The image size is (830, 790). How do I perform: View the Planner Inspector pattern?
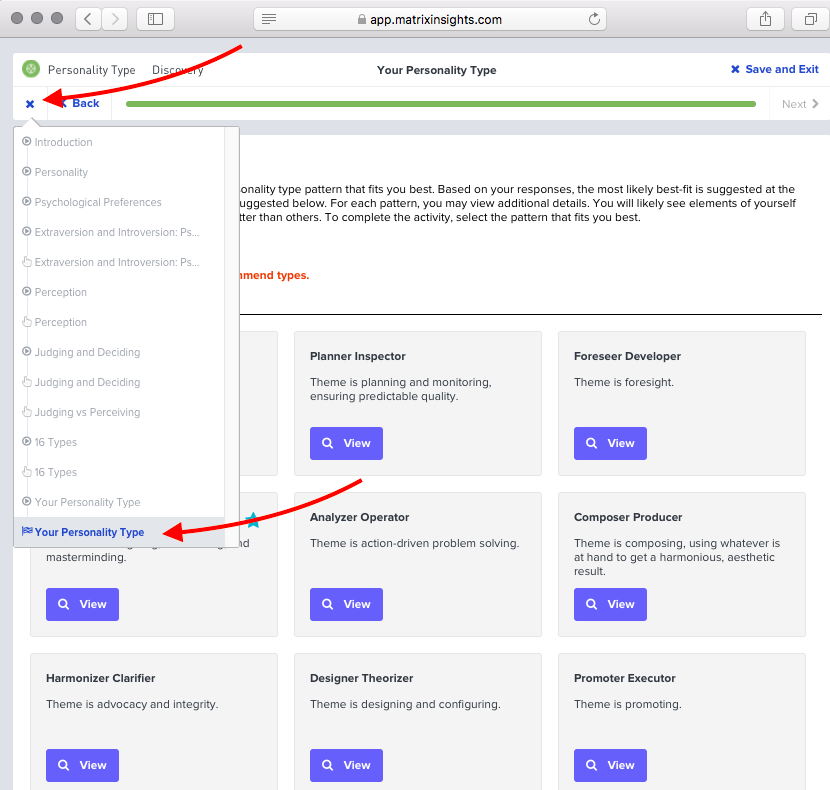[346, 443]
